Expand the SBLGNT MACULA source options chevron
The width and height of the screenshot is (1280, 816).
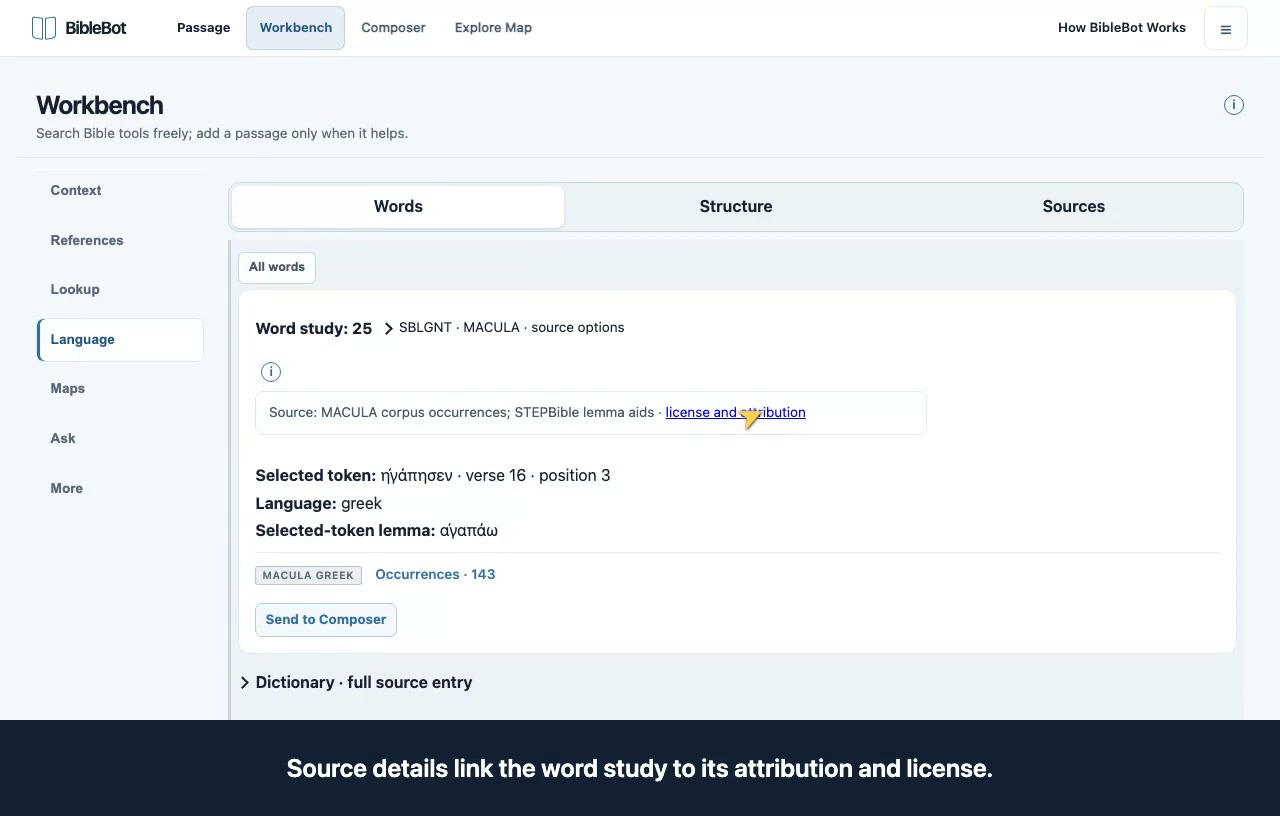[x=389, y=328]
